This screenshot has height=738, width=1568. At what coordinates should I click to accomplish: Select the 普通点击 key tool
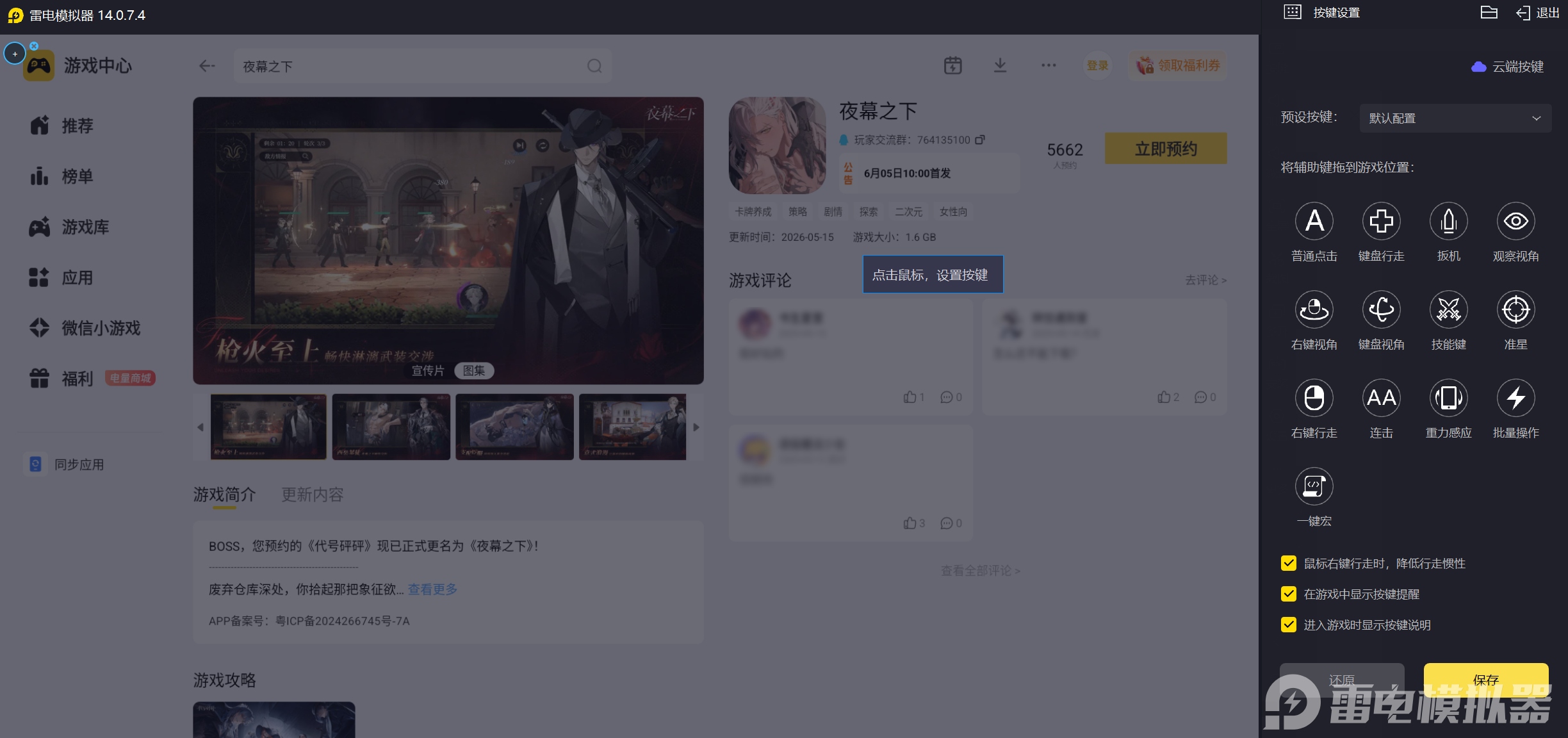(x=1314, y=222)
